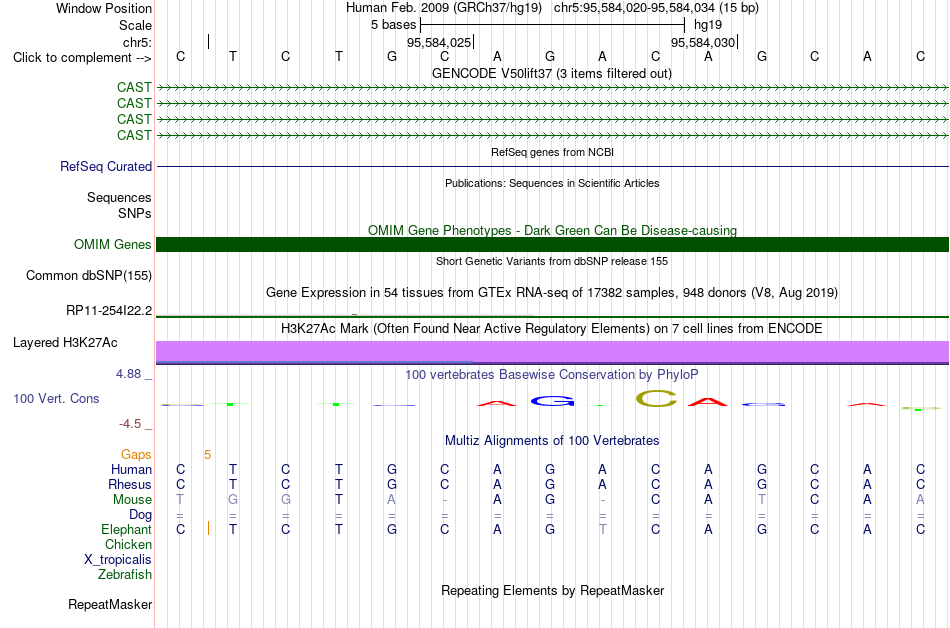The width and height of the screenshot is (950, 628).
Task: Open 'RefSeq genes from NCBI' track title
Action: coord(552,152)
